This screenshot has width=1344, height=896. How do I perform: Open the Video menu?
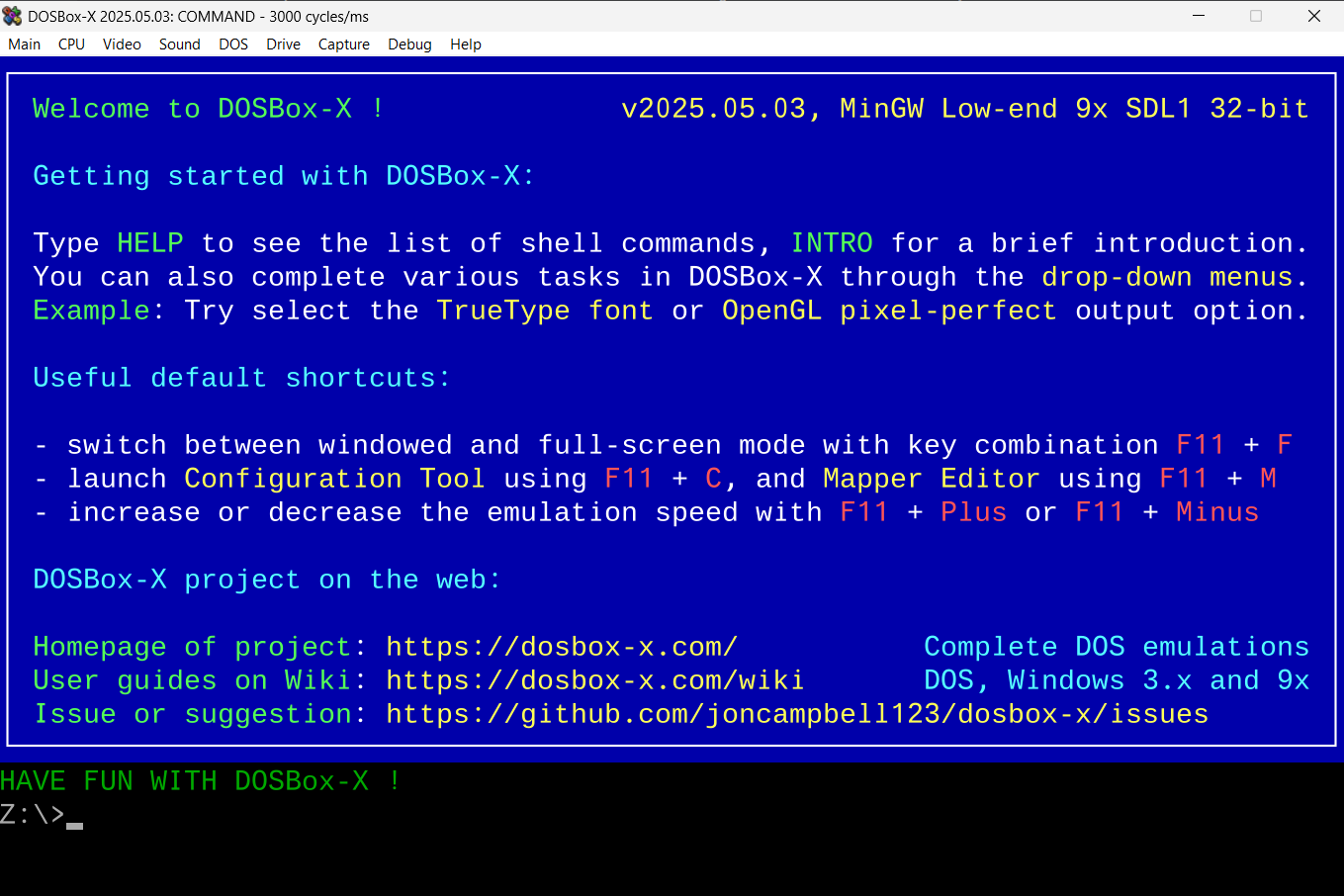121,44
